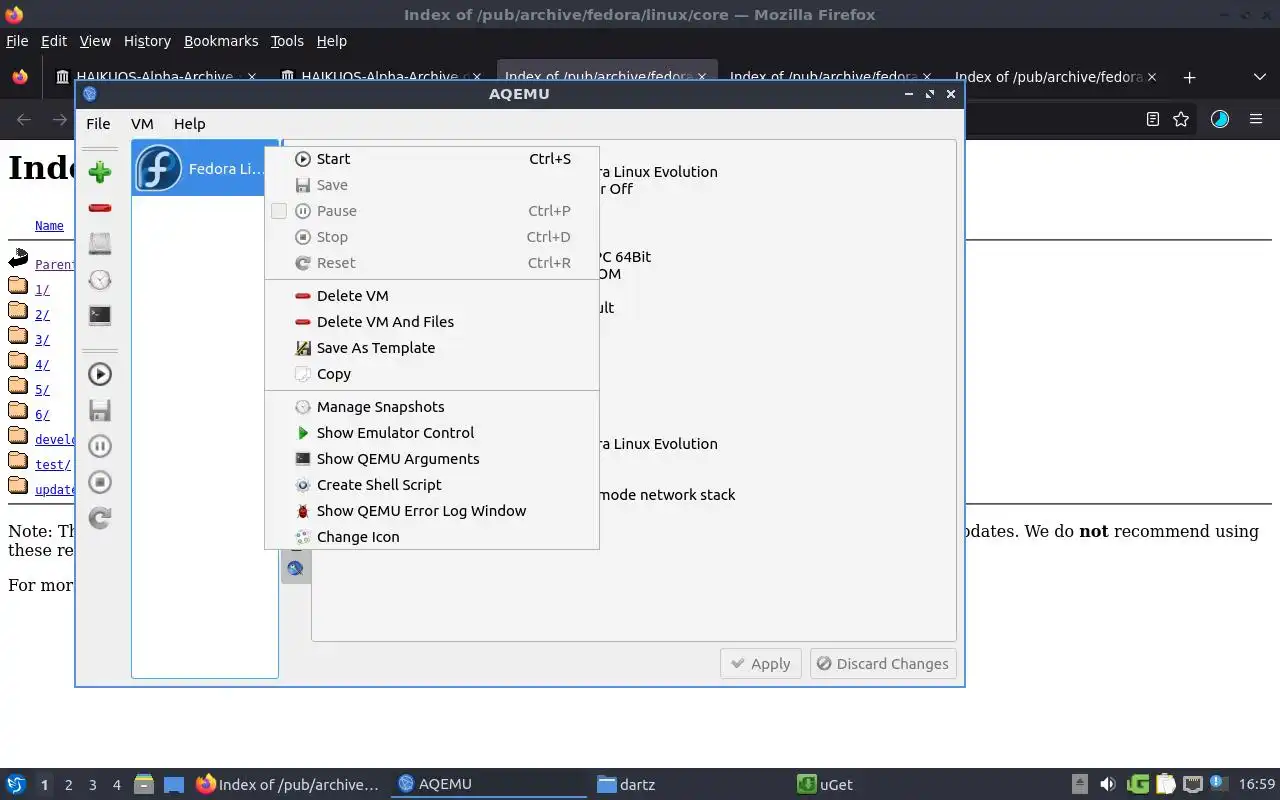Open Firefox Bookmarks menu
1280x800 pixels.
click(221, 41)
